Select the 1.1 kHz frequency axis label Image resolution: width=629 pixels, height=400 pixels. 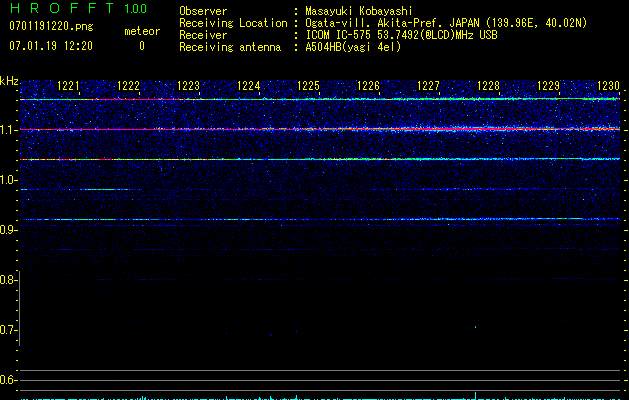(x=8, y=130)
